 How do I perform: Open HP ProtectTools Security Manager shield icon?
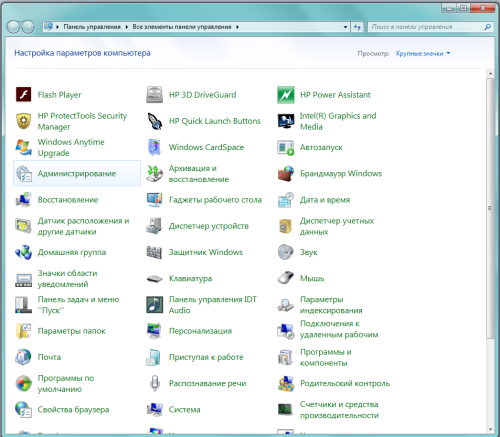click(x=23, y=121)
